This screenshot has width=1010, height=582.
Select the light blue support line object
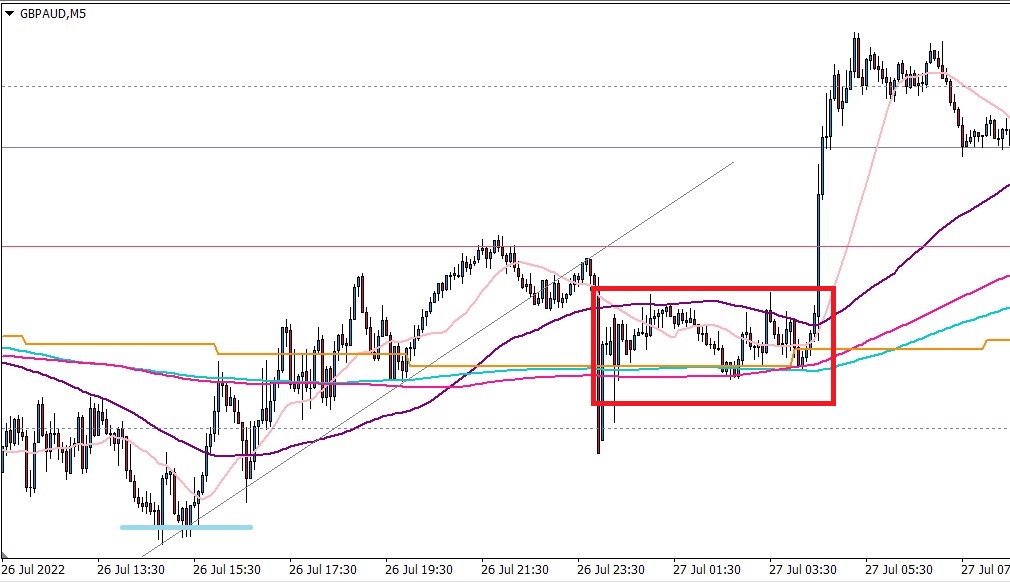186,527
